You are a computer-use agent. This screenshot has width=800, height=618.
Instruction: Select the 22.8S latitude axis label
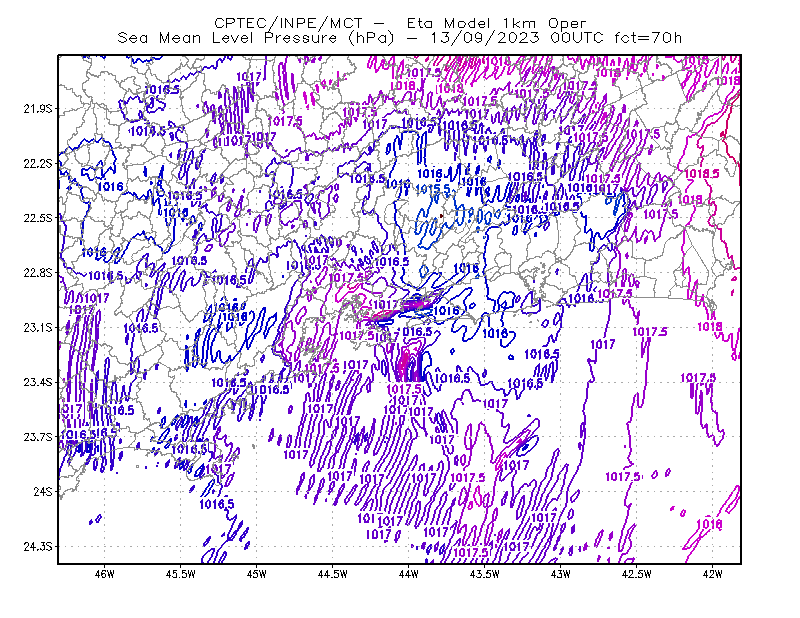pos(38,273)
